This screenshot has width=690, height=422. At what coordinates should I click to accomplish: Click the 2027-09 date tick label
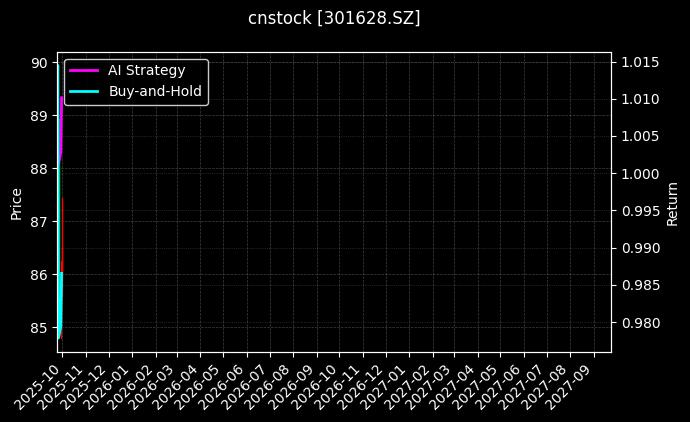pyautogui.click(x=576, y=380)
